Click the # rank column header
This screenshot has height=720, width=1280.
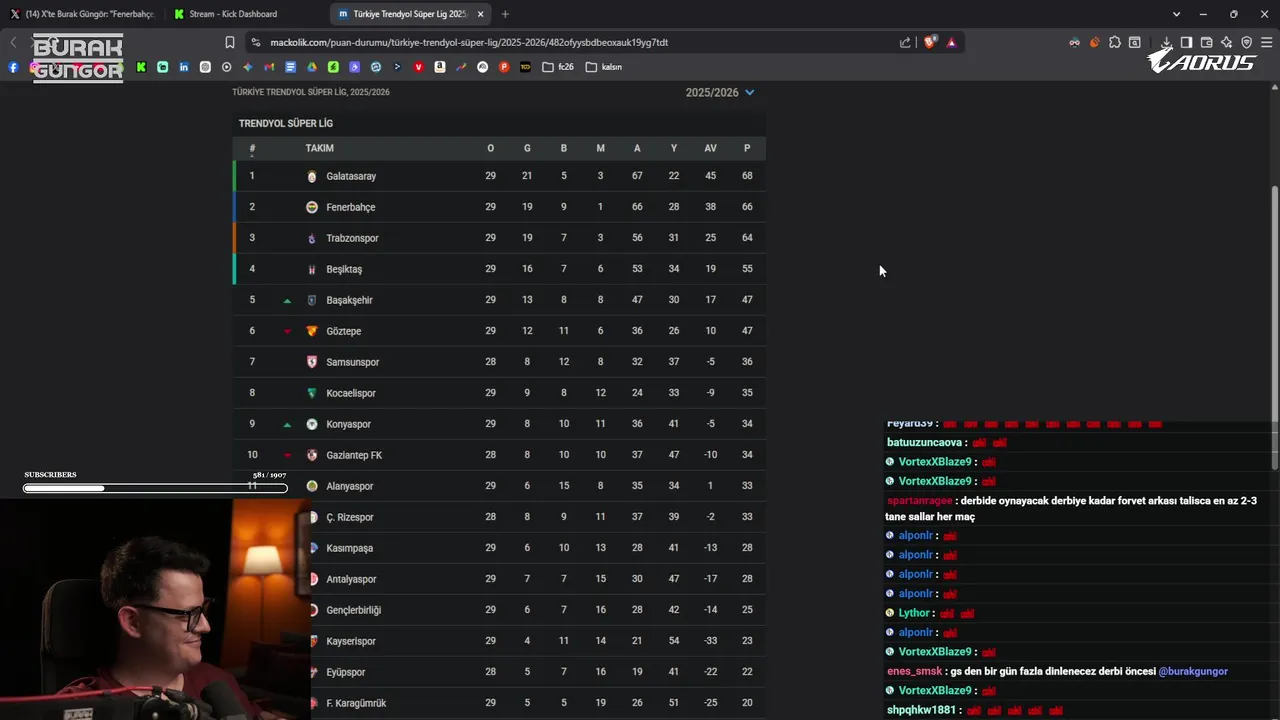pos(252,148)
